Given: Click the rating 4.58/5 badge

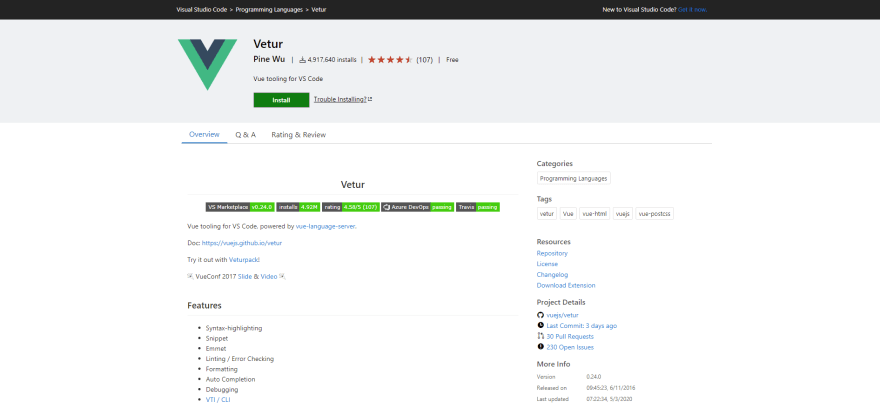Looking at the screenshot, I should coord(351,207).
